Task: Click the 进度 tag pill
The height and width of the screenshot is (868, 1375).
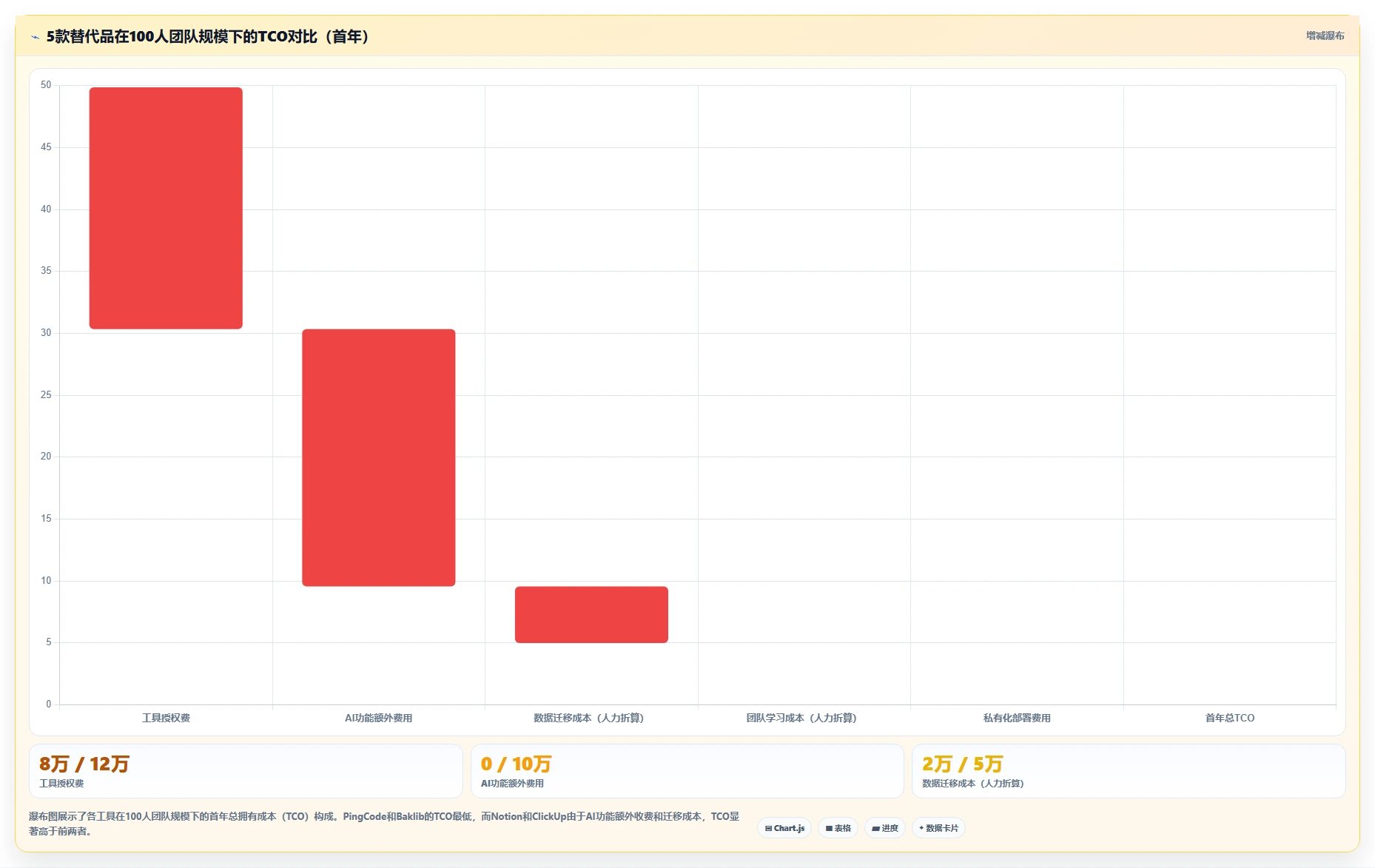Action: click(x=885, y=828)
